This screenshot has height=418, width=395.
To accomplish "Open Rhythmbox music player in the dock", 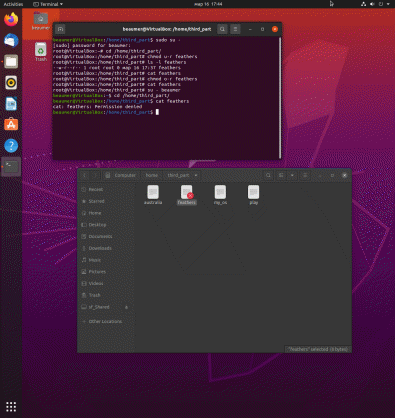I will click(11, 83).
